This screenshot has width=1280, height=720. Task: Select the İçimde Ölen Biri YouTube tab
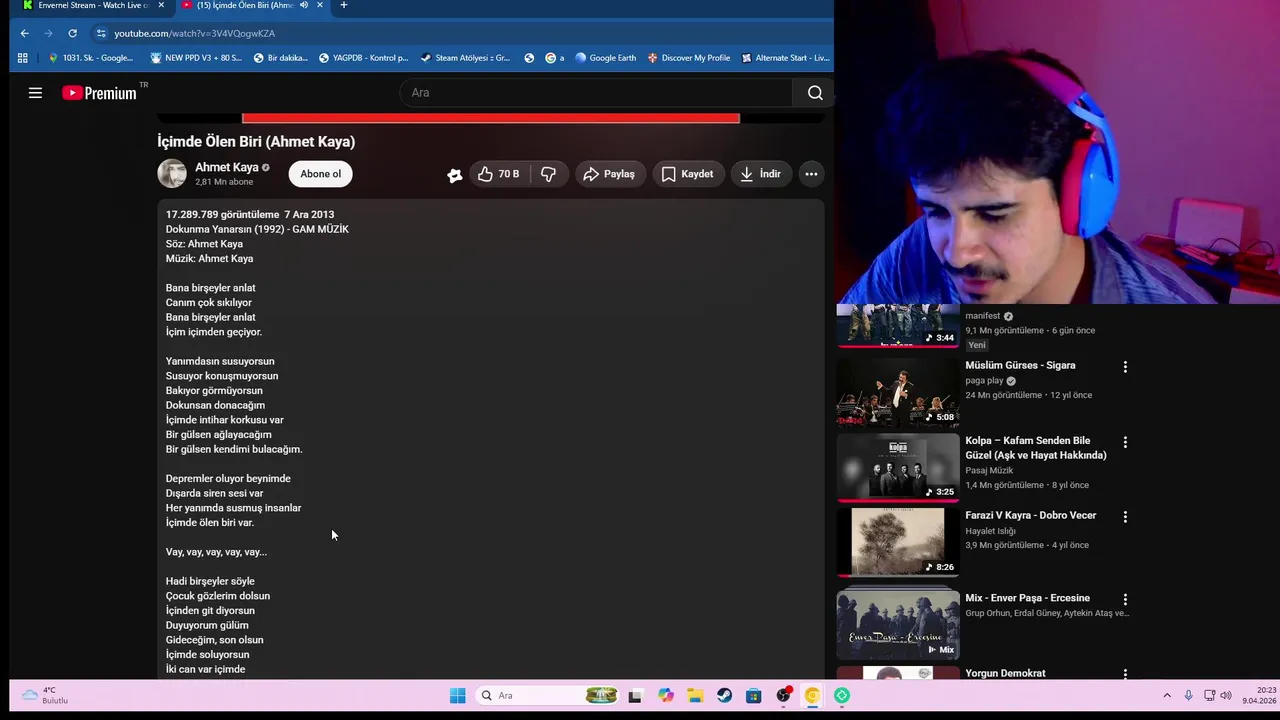pos(245,5)
